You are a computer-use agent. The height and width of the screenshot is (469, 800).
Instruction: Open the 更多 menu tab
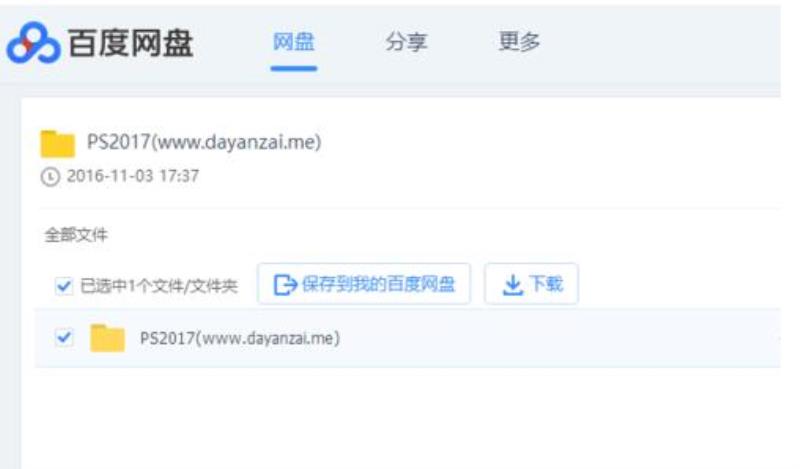(519, 41)
